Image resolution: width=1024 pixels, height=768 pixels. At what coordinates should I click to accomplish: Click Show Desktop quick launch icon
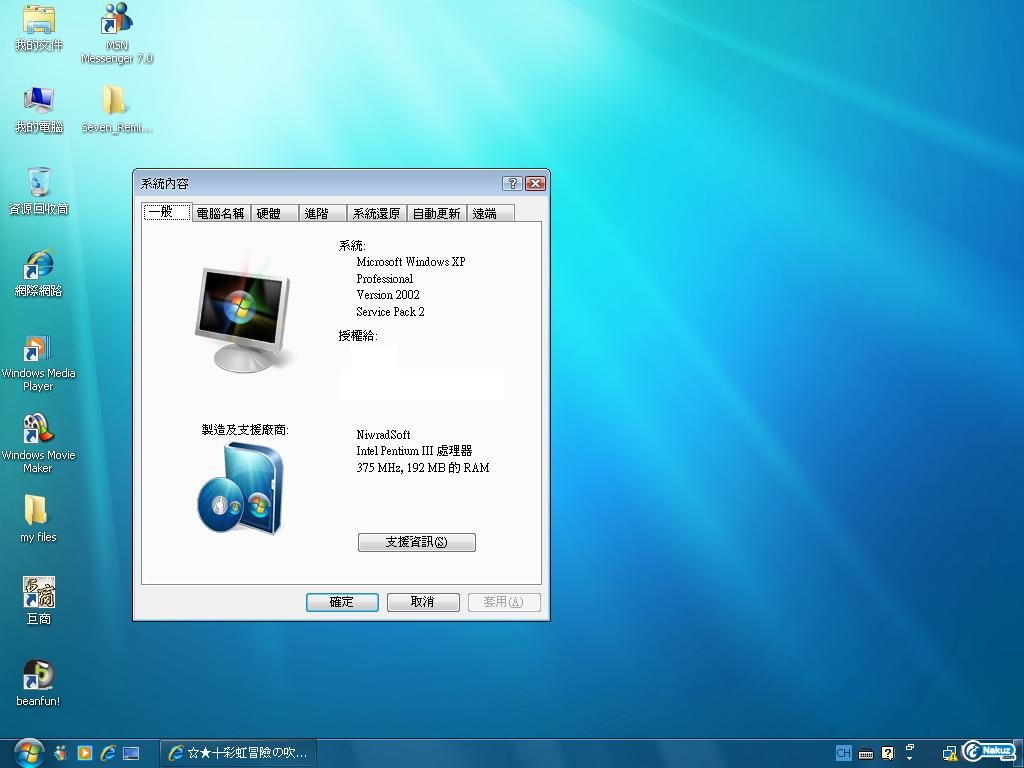point(131,753)
